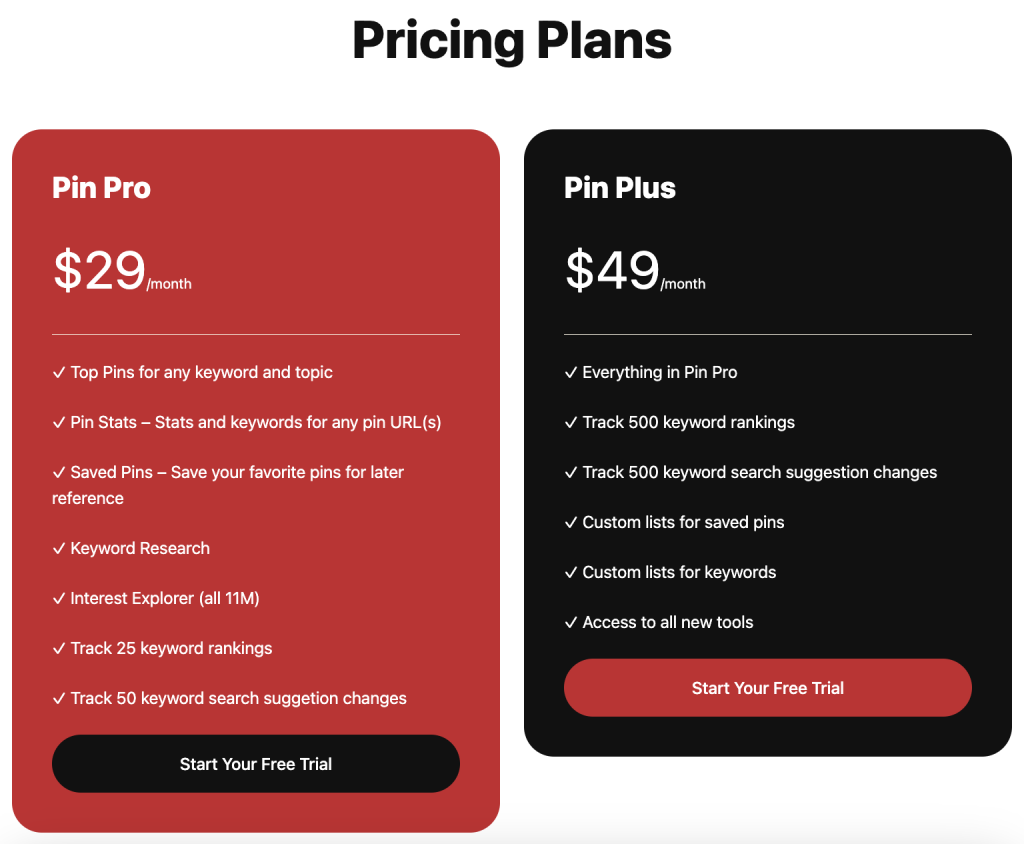The image size is (1024, 844).
Task: Click checkmark beside Custom lists for keywords
Action: pos(571,572)
